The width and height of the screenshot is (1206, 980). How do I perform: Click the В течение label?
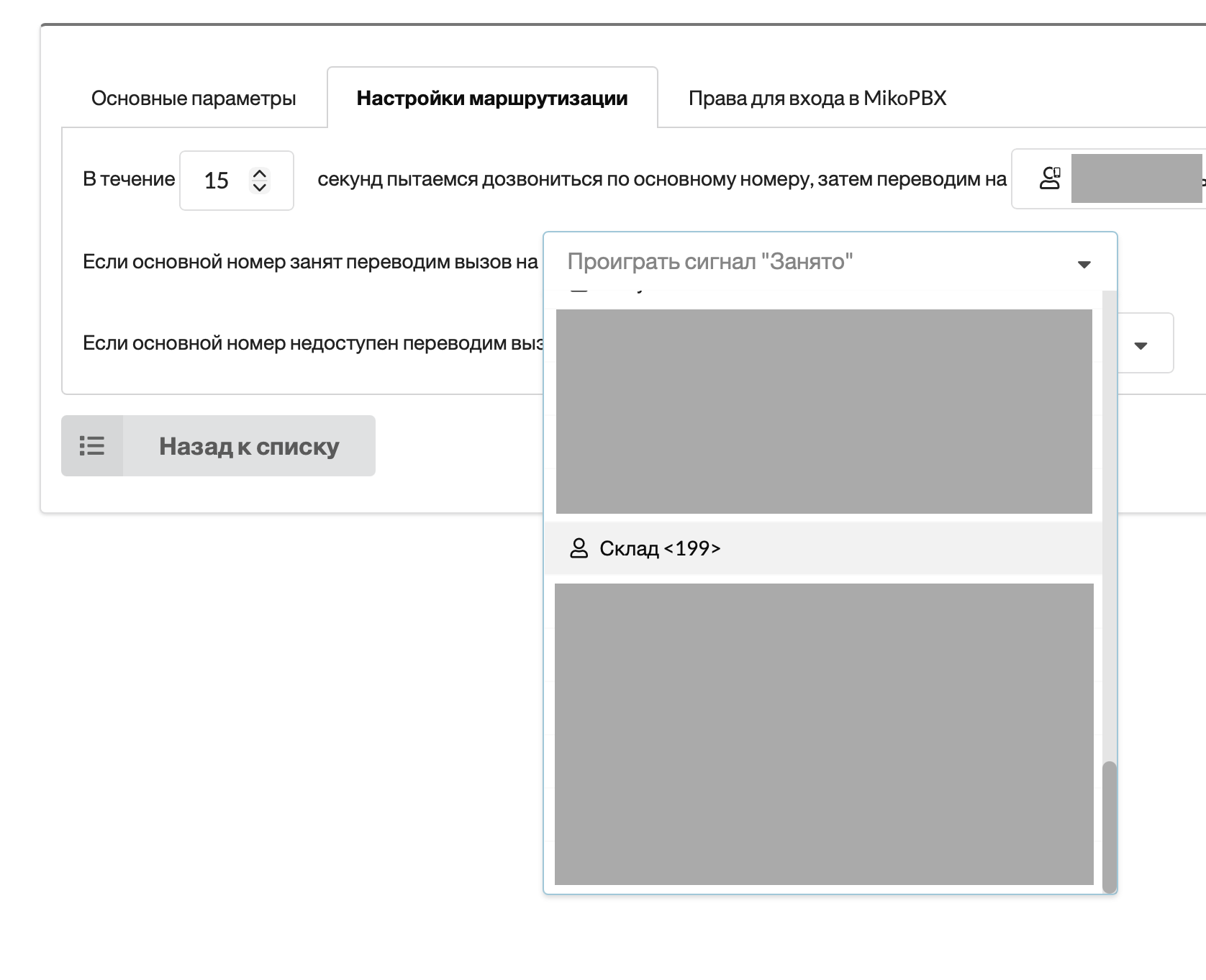tap(129, 179)
